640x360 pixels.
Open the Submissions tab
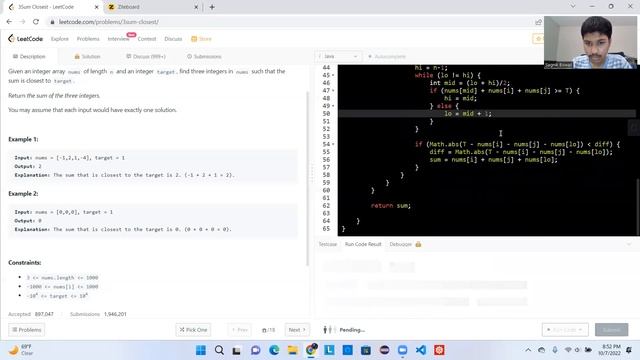pyautogui.click(x=204, y=56)
